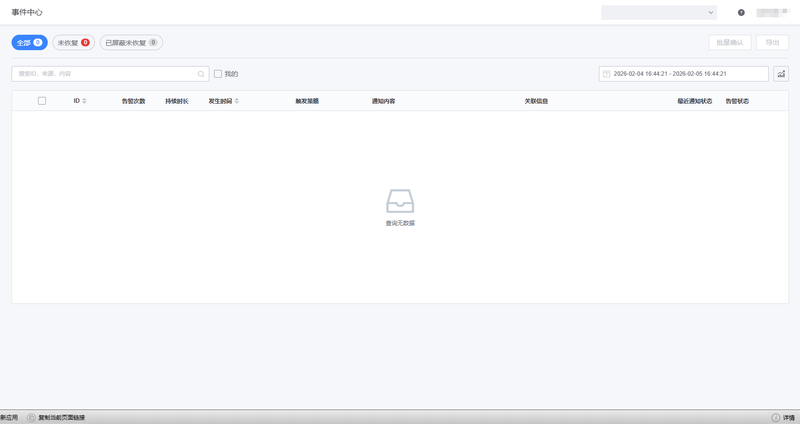Click the 查询无数据 empty state message

[400, 223]
